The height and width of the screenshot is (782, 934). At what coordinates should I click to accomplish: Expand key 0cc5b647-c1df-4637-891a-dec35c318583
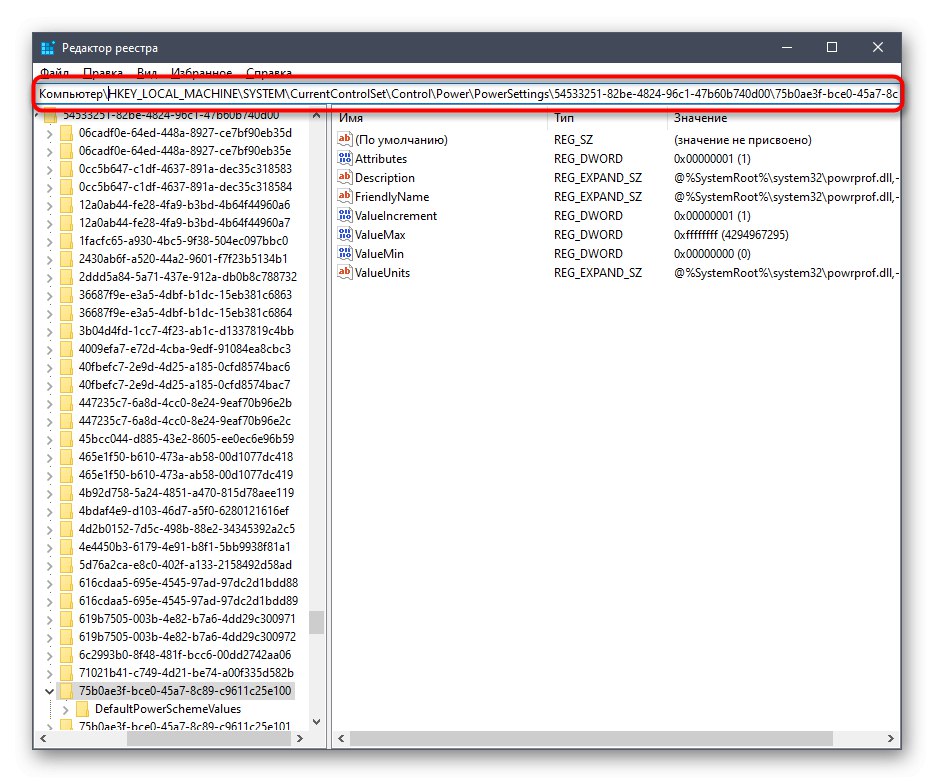point(49,169)
